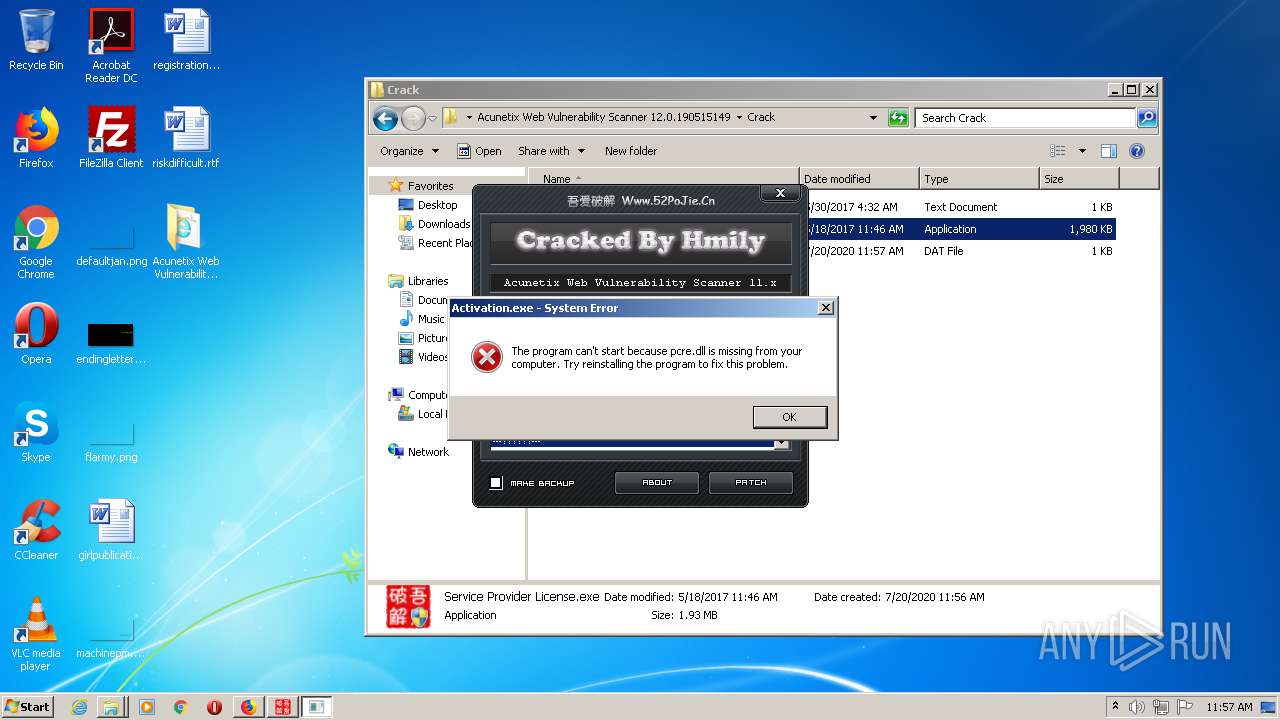1280x720 pixels.
Task: Open the CCleaner desktop shortcut
Action: tap(36, 530)
